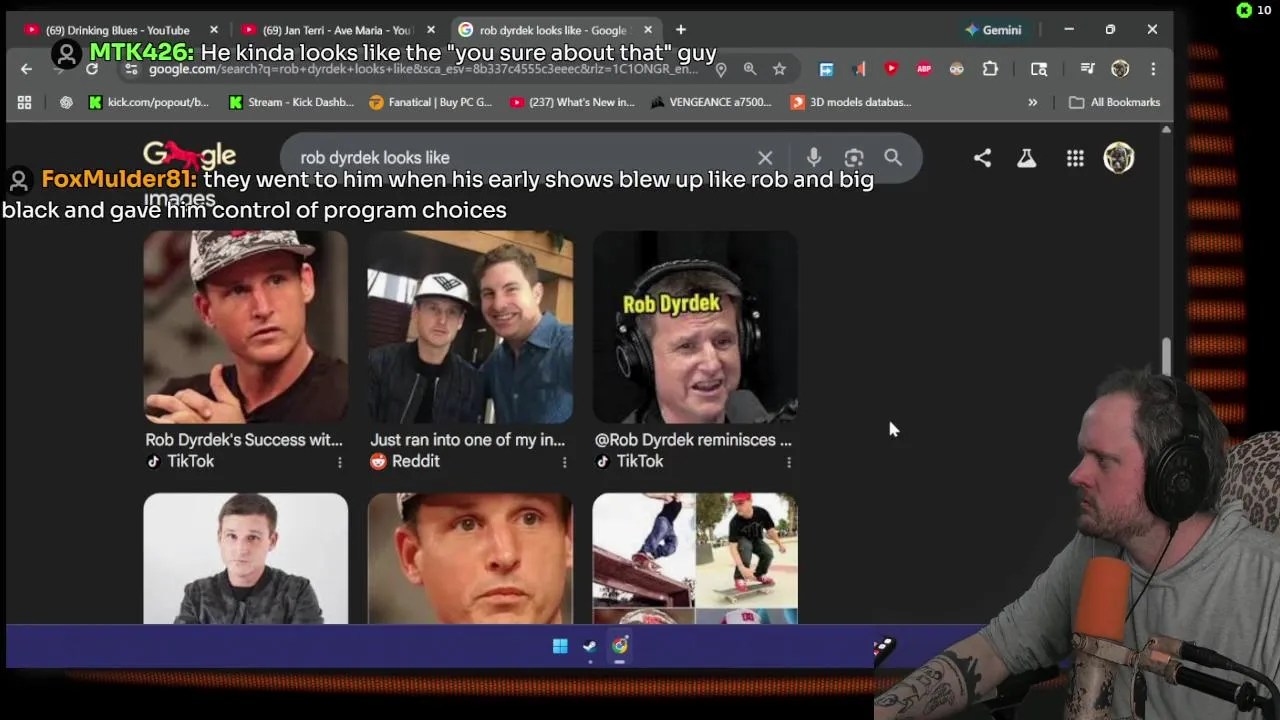
Task: Open the media controls icon in toolbar
Action: (x=1087, y=69)
